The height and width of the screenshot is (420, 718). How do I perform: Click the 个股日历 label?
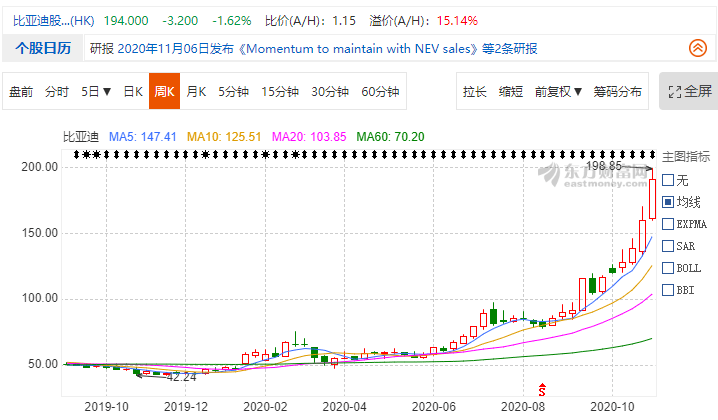(43, 48)
